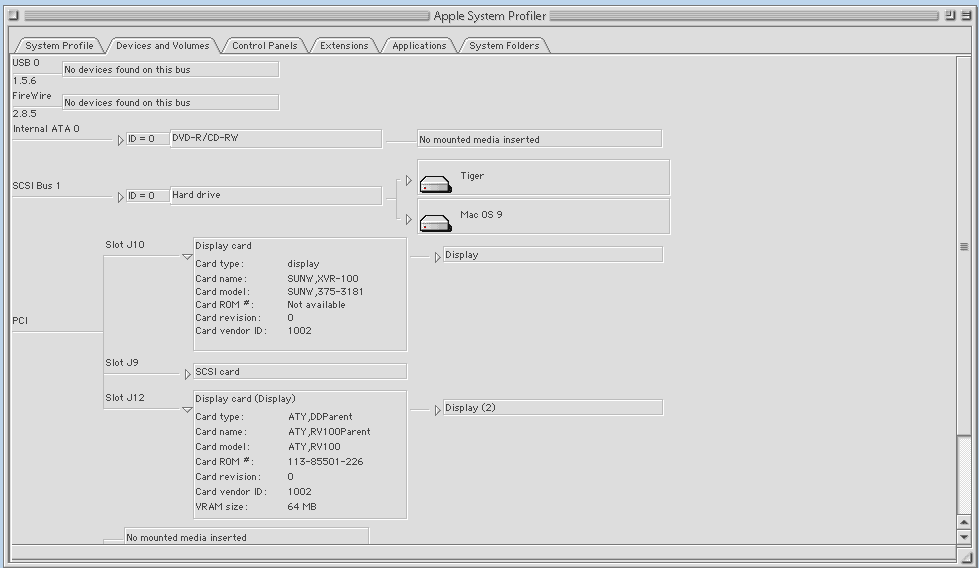The height and width of the screenshot is (568, 979).
Task: Click the Display entry for Slot J10
Action: pos(553,255)
